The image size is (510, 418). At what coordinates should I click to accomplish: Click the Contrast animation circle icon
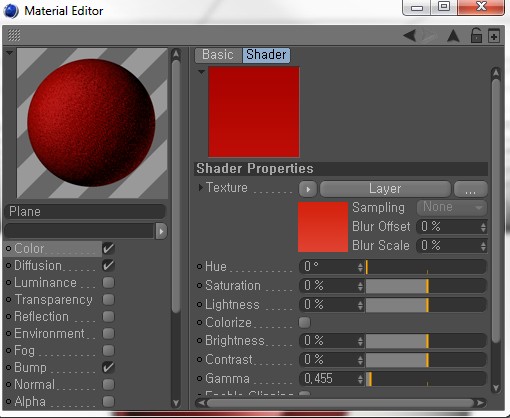[199, 359]
